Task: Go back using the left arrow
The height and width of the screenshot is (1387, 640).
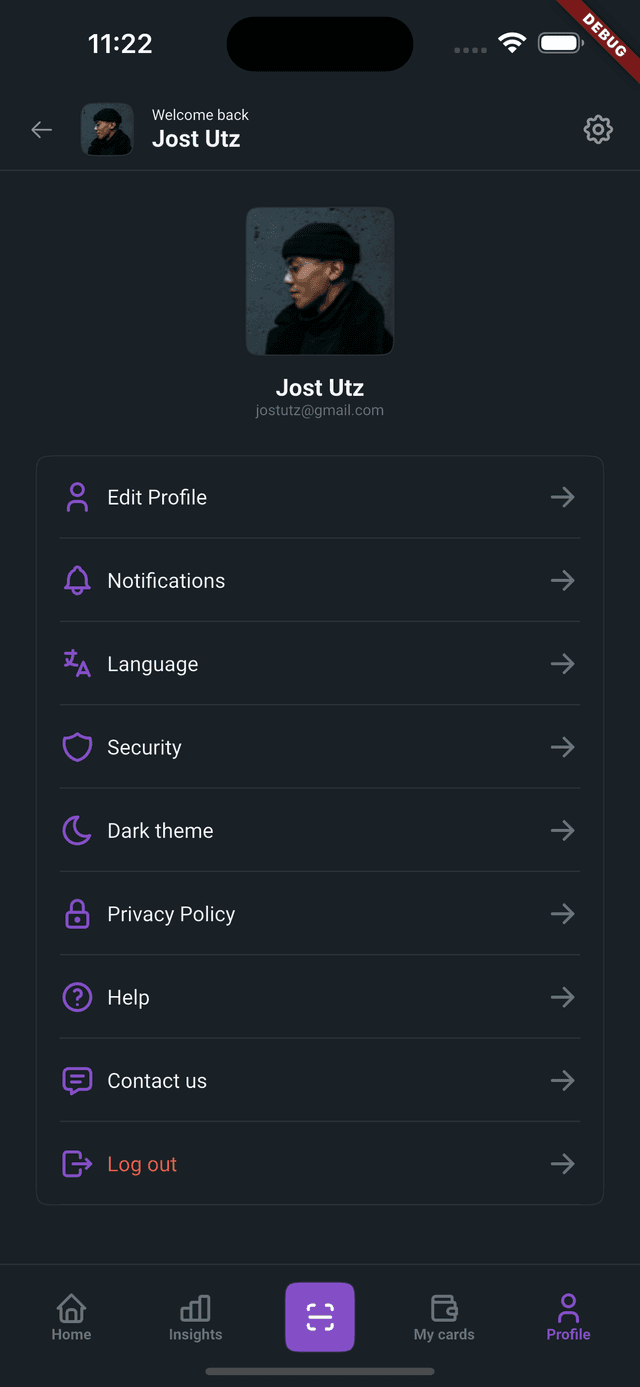Action: click(x=41, y=129)
